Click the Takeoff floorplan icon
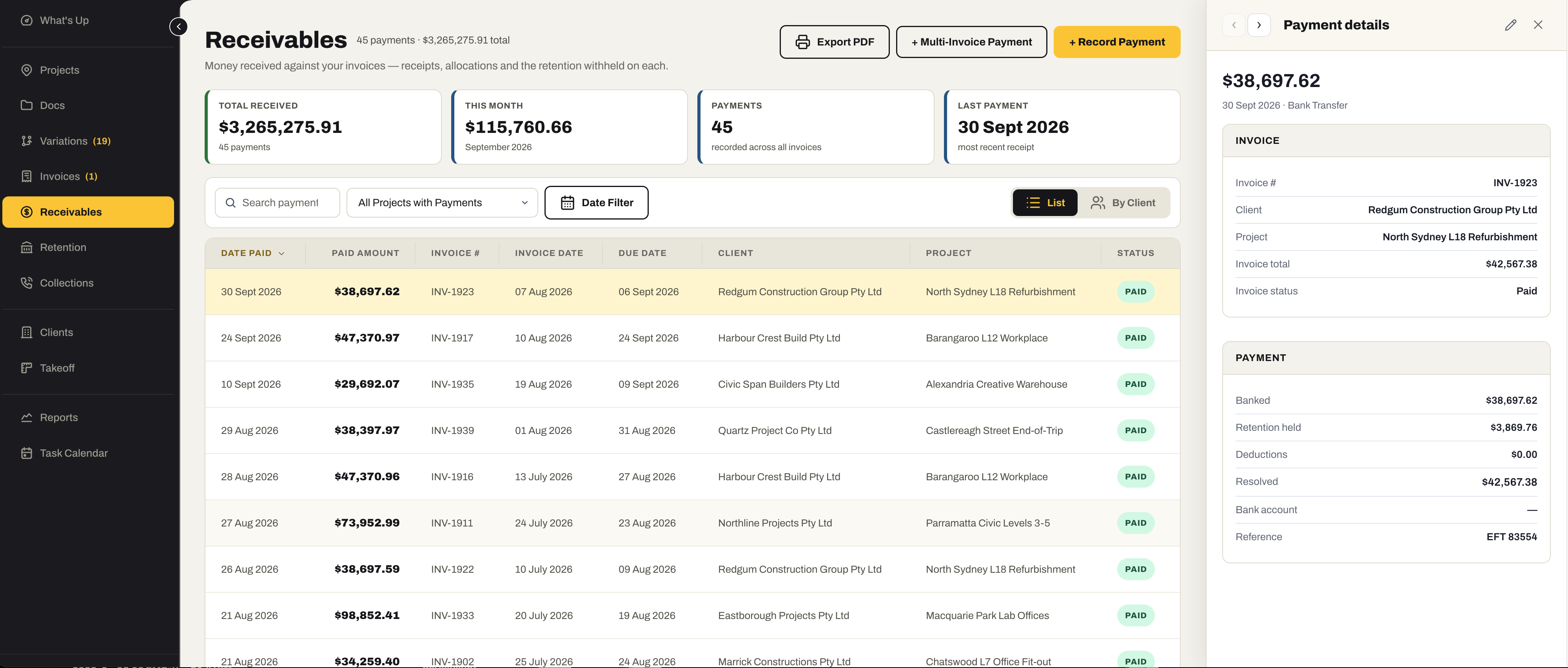The height and width of the screenshot is (668, 1568). 26,368
